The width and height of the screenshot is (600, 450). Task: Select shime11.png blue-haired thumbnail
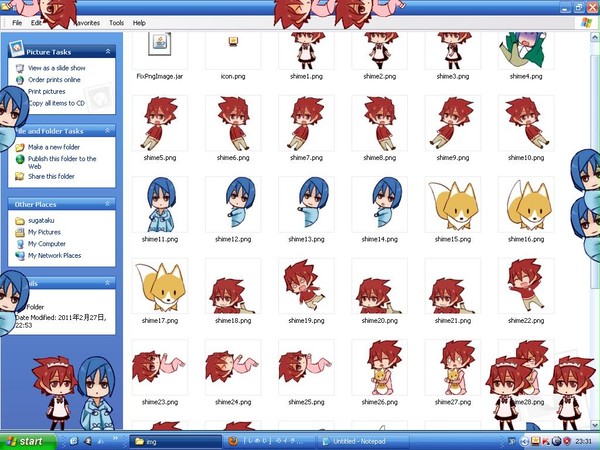coord(160,204)
